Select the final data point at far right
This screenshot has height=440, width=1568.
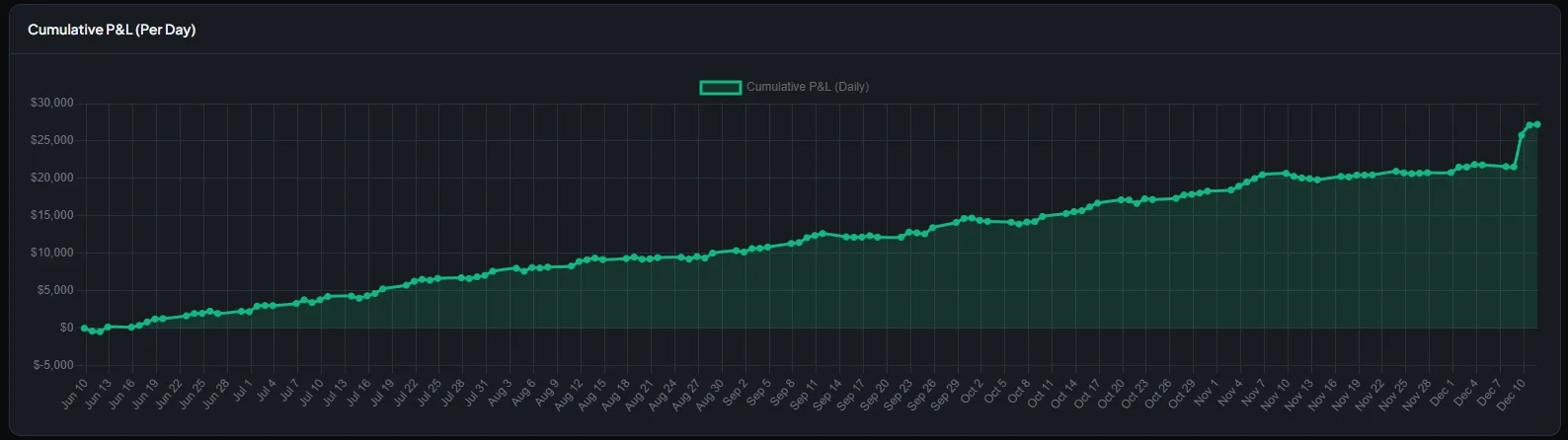1537,124
